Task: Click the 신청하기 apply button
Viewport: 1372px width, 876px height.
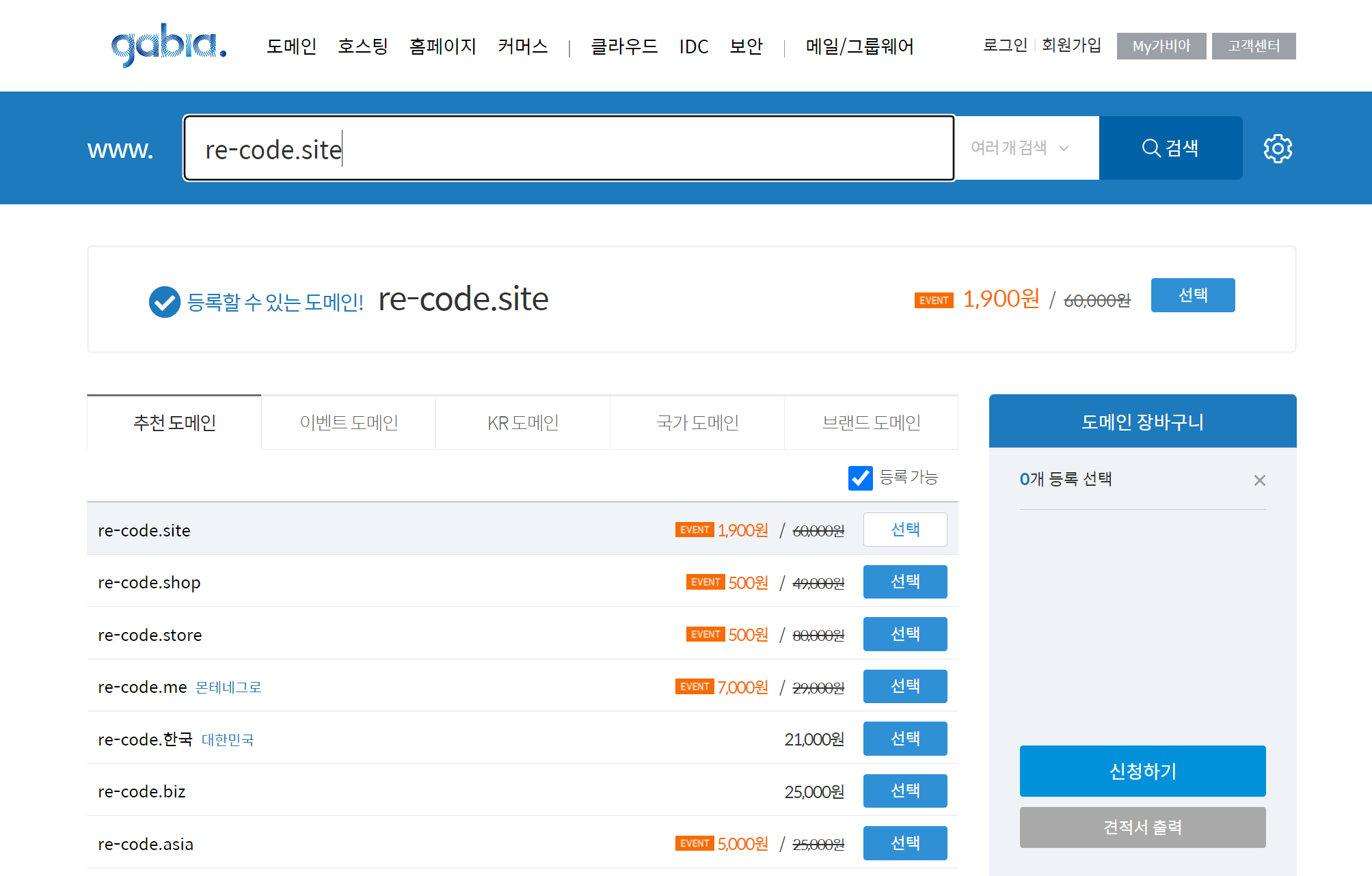Action: [x=1142, y=771]
